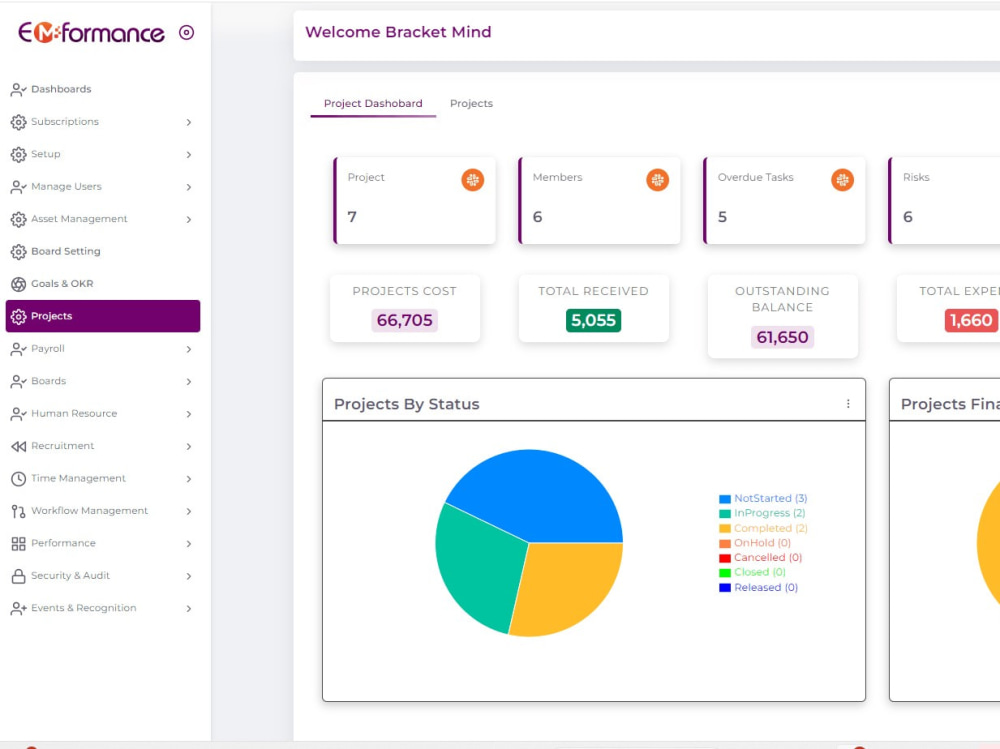This screenshot has height=749, width=1000.
Task: Expand the Events & Recognition chevron
Action: [x=189, y=609]
